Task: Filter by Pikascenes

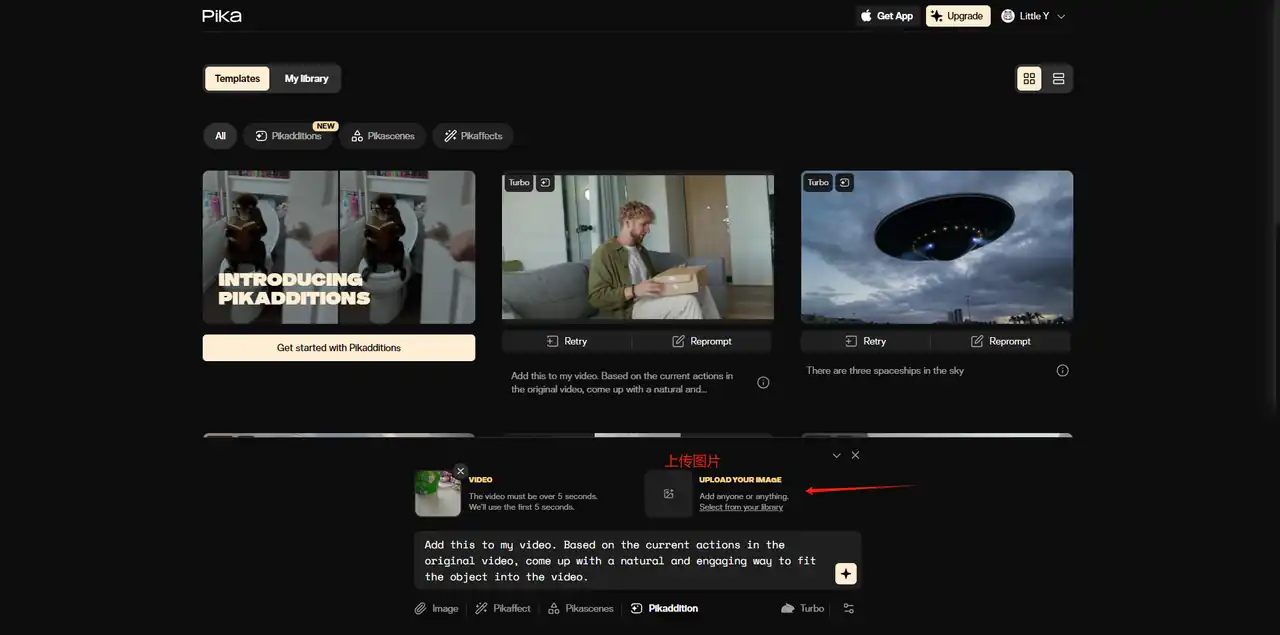Action: [x=383, y=136]
